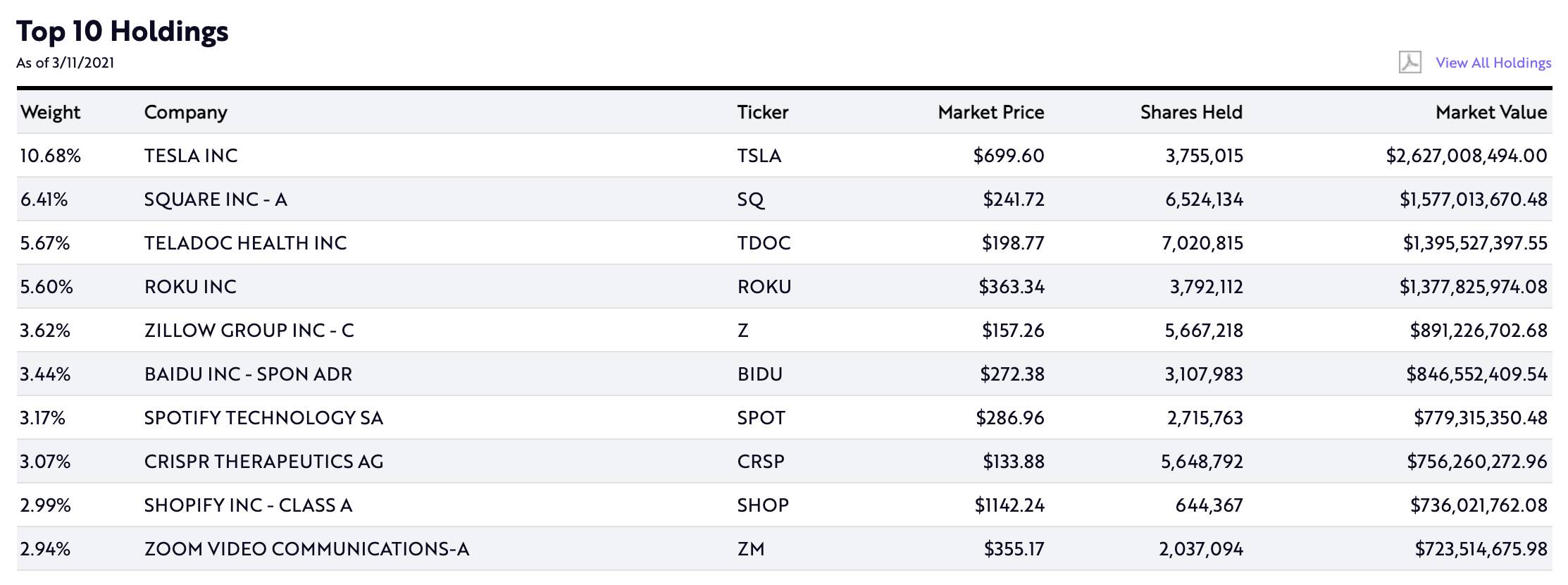Viewport: 1568px width, 585px height.
Task: Open the View All Holdings link
Action: (1493, 63)
